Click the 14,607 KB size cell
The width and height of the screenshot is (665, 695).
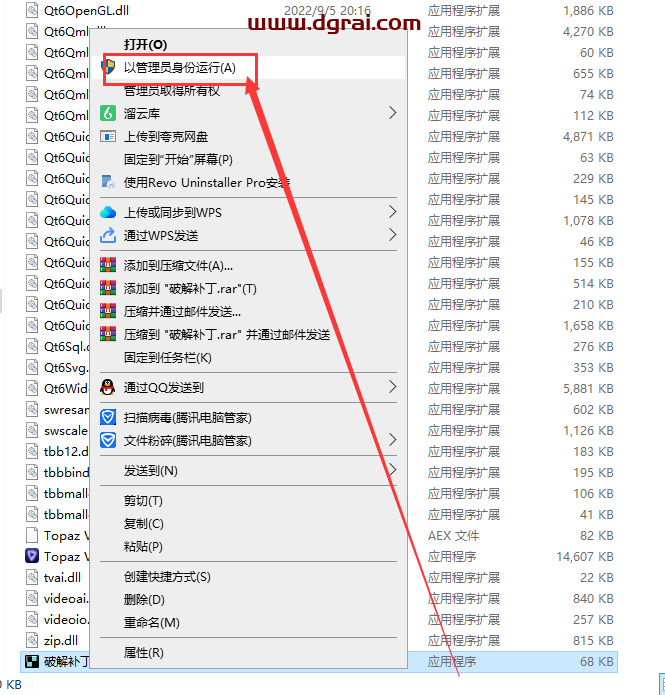[585, 556]
